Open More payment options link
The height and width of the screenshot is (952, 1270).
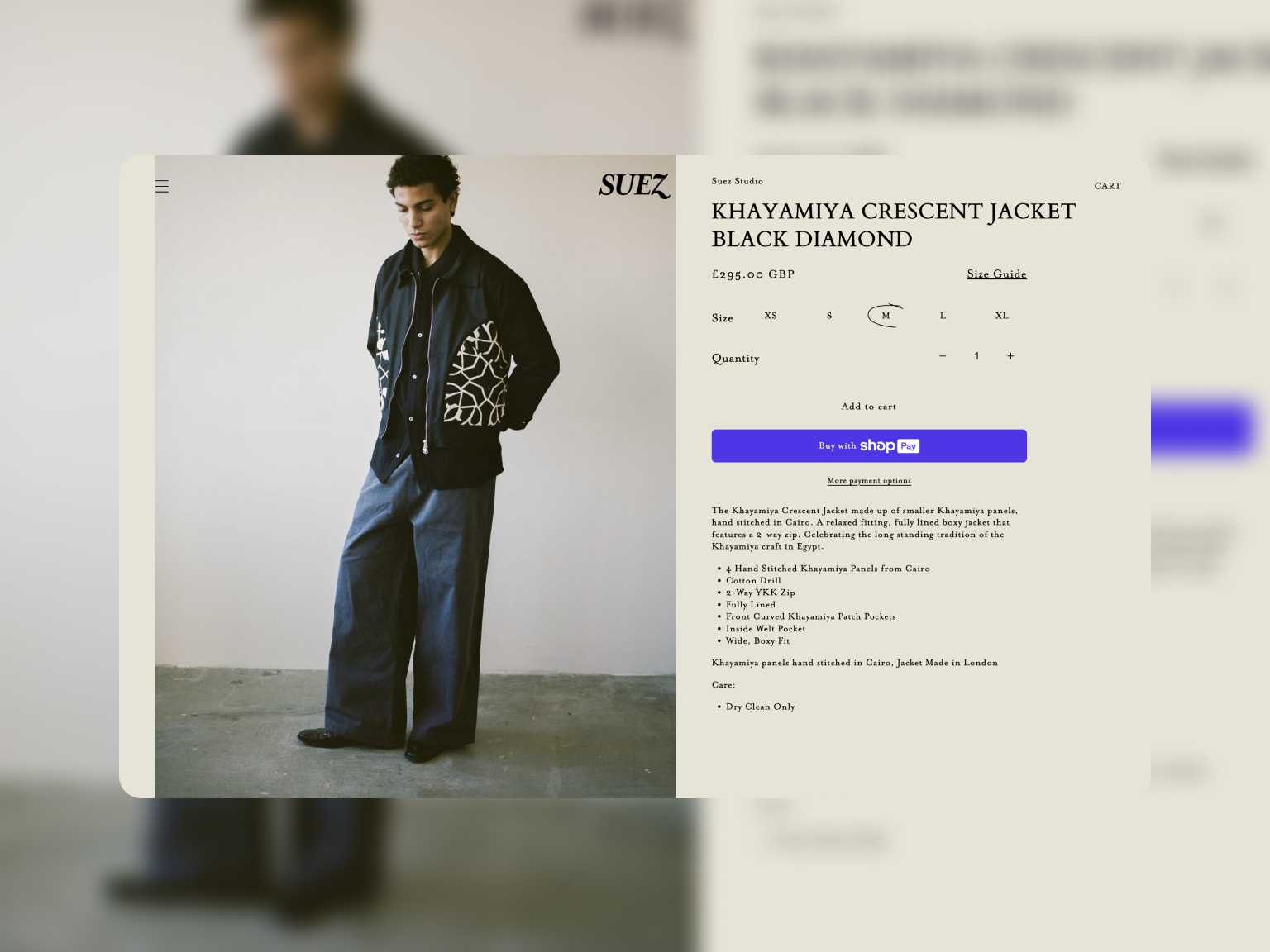pyautogui.click(x=869, y=481)
